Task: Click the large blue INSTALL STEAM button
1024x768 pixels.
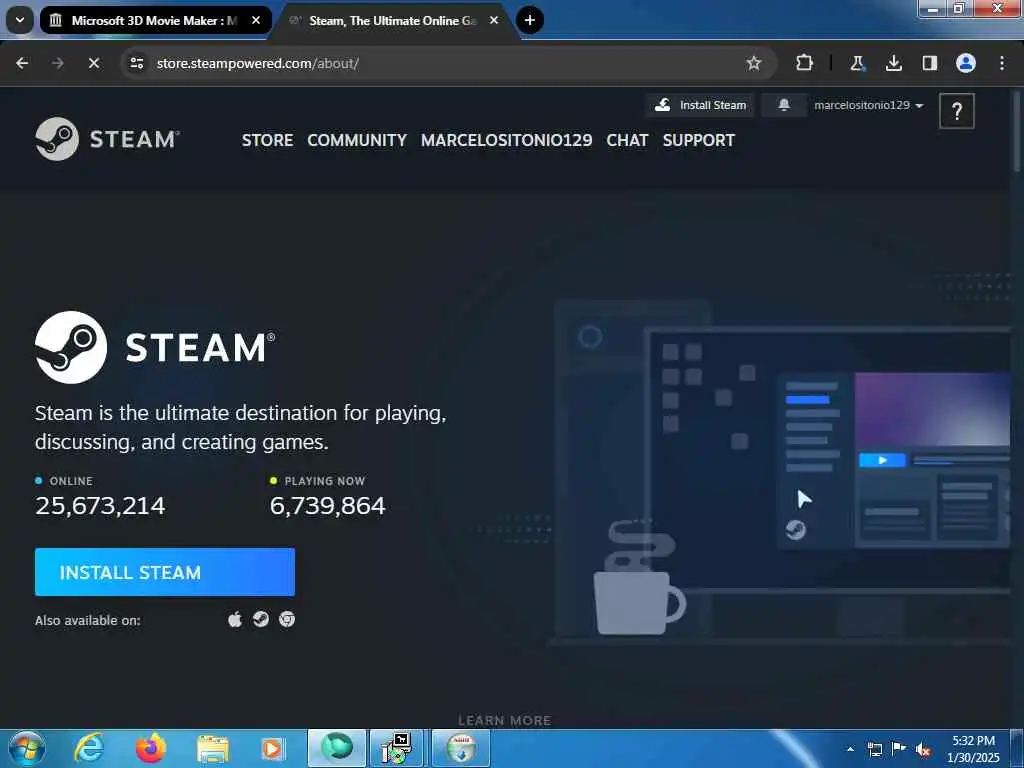Action: pyautogui.click(x=165, y=572)
